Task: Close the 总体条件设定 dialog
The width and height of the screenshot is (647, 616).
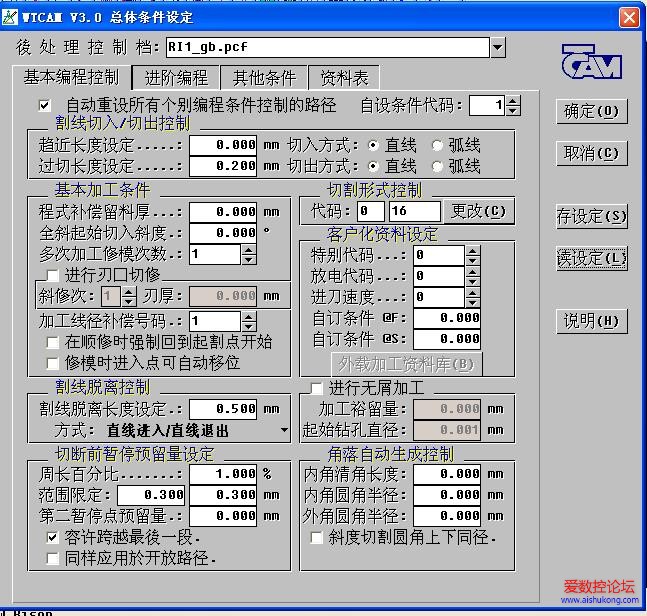Action: point(629,18)
